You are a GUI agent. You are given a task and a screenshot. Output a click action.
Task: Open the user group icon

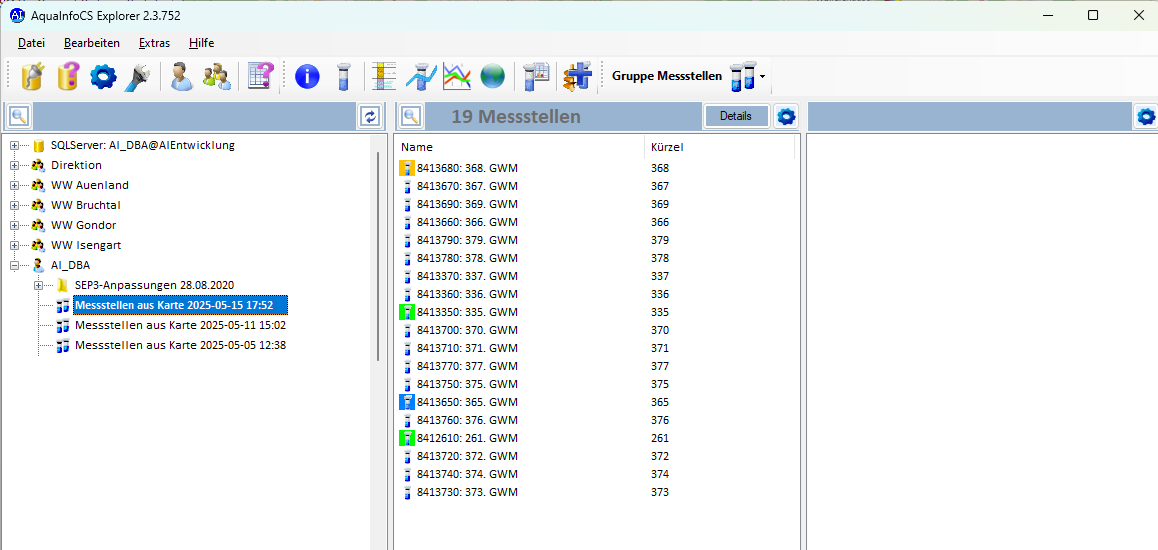coord(217,76)
